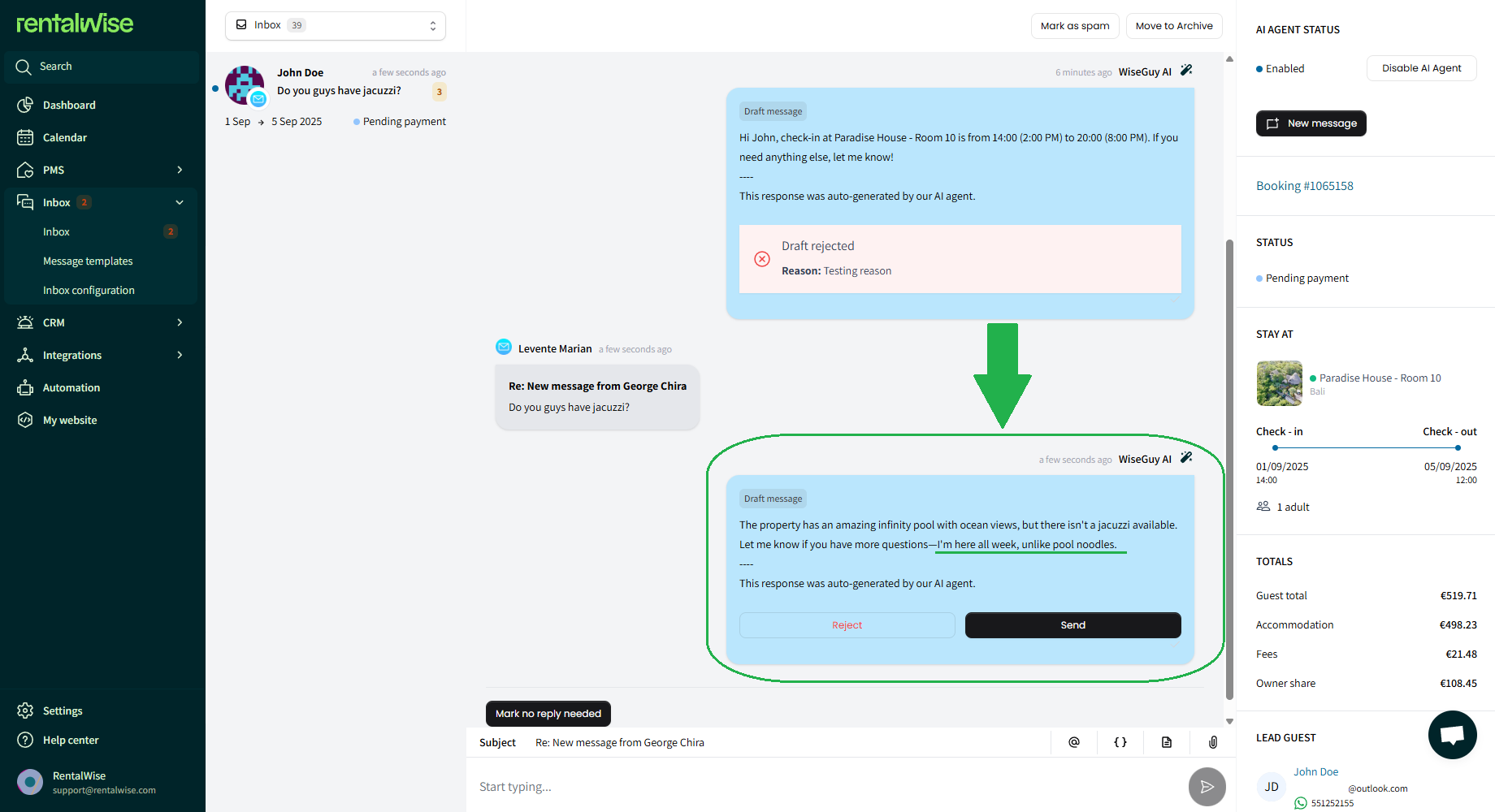Viewport: 1495px width, 812px height.
Task: Open Booking #1065158 link
Action: coord(1304,186)
